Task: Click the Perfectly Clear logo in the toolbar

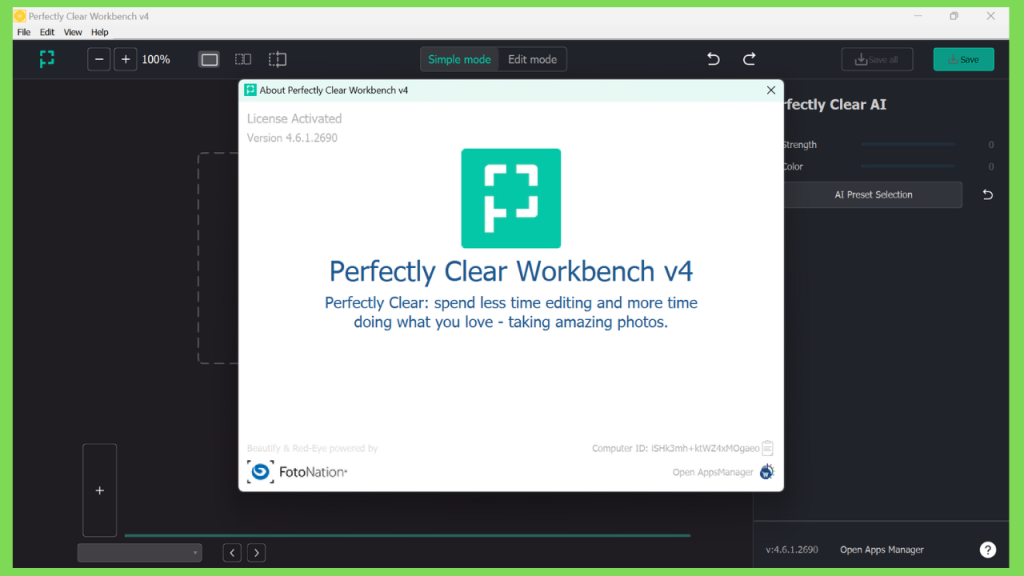Action: click(x=47, y=59)
